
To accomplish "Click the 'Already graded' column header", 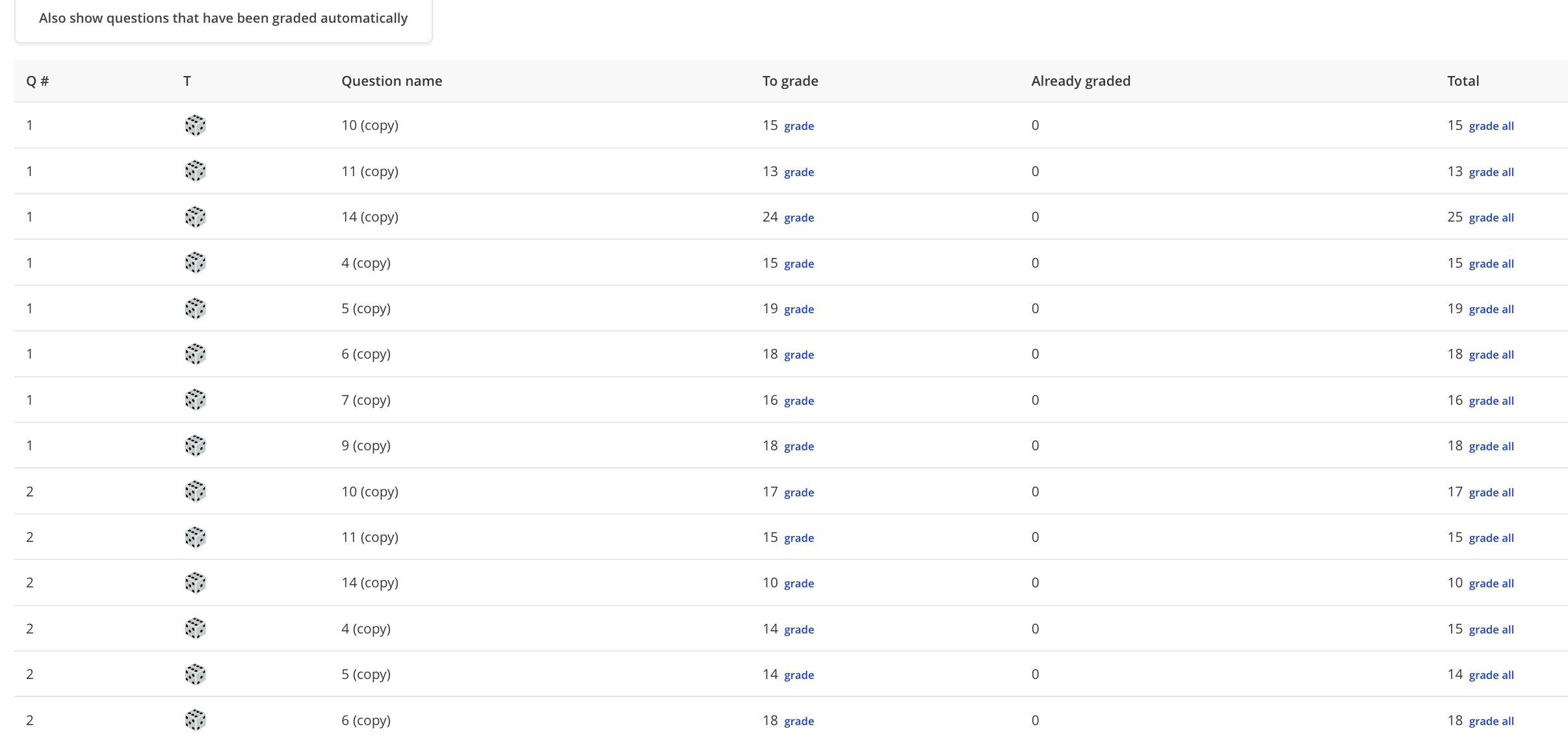I will coord(1081,81).
